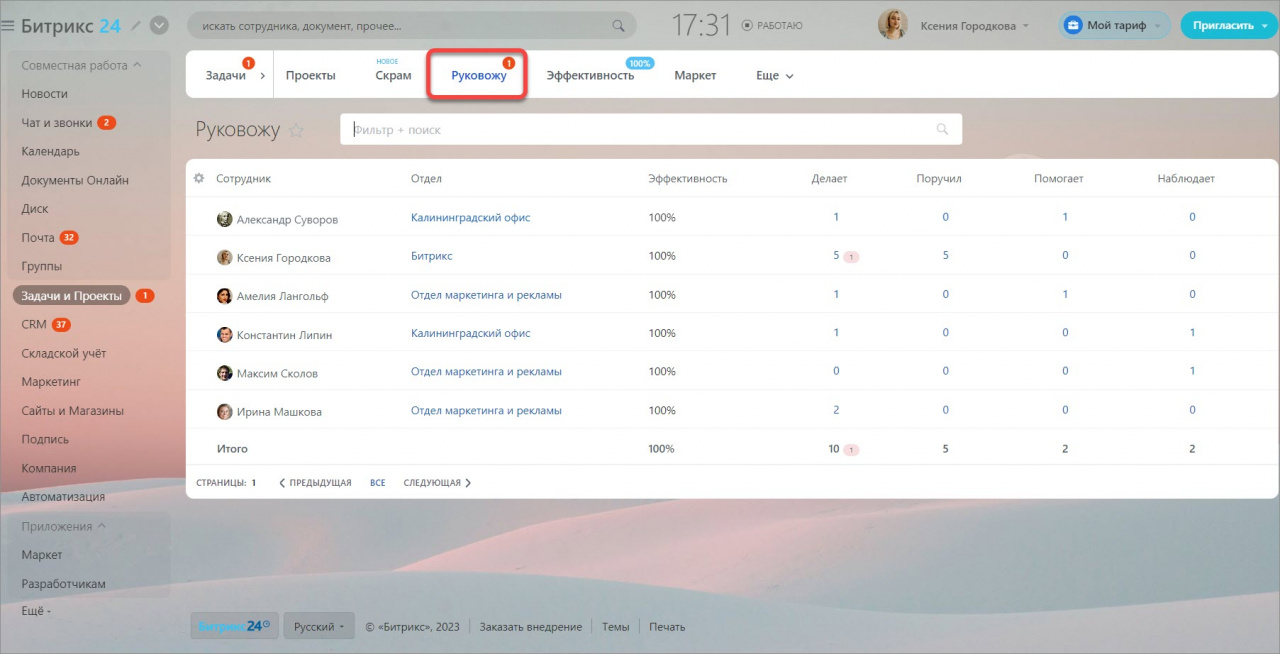Click the round chevron button near logo
This screenshot has width=1280, height=654.
[159, 25]
